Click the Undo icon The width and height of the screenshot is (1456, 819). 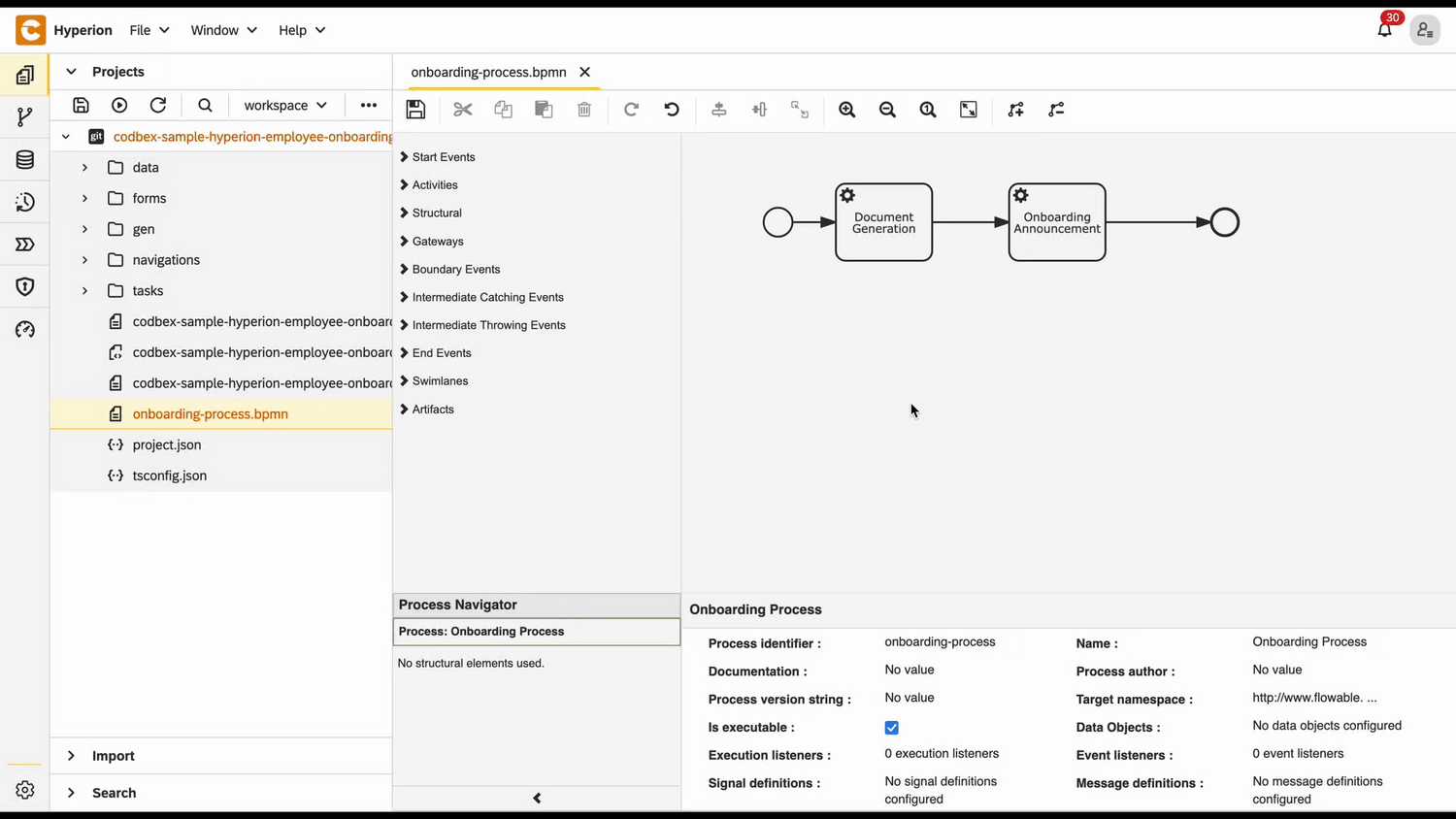pyautogui.click(x=672, y=110)
